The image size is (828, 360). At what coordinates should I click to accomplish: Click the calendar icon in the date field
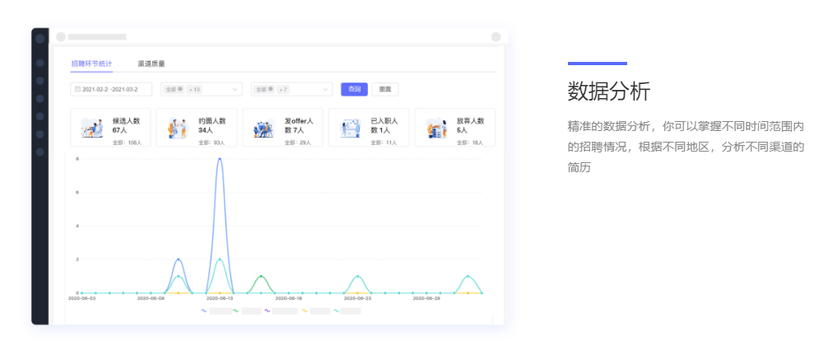tap(78, 89)
